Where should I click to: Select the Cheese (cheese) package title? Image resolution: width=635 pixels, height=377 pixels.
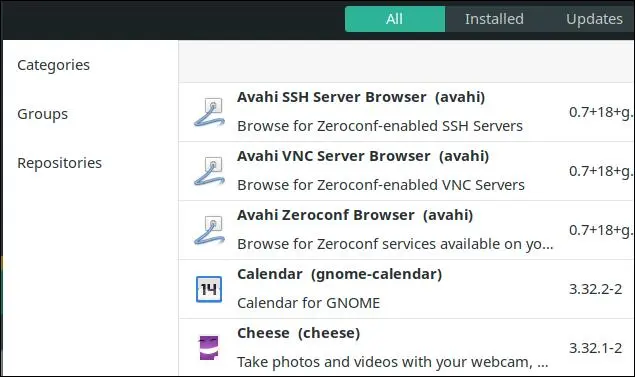click(298, 333)
